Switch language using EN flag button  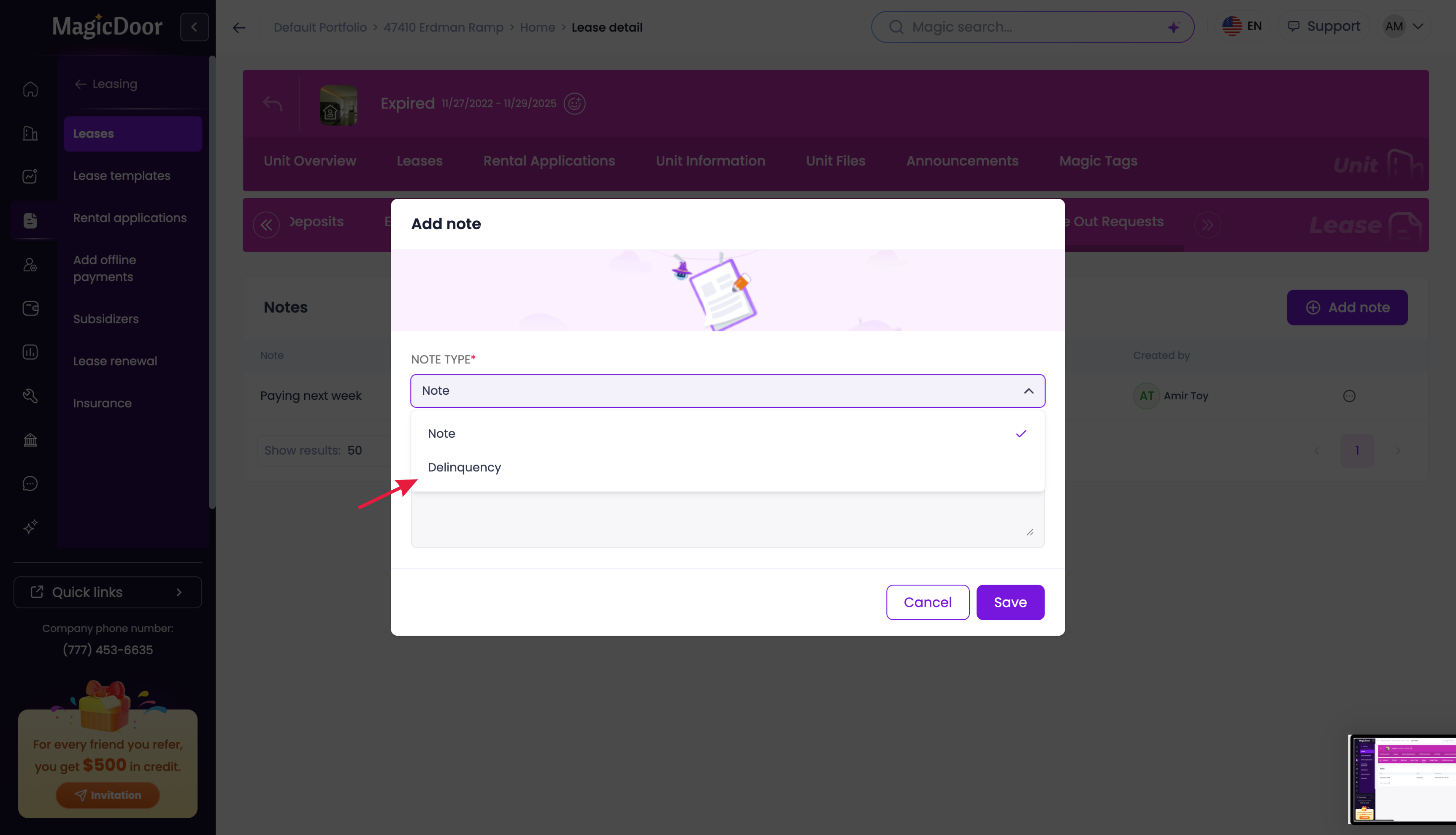pyautogui.click(x=1242, y=26)
